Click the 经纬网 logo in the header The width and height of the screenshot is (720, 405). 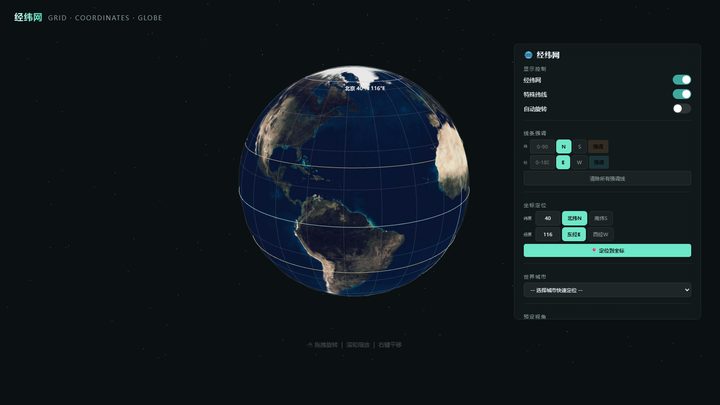point(28,17)
